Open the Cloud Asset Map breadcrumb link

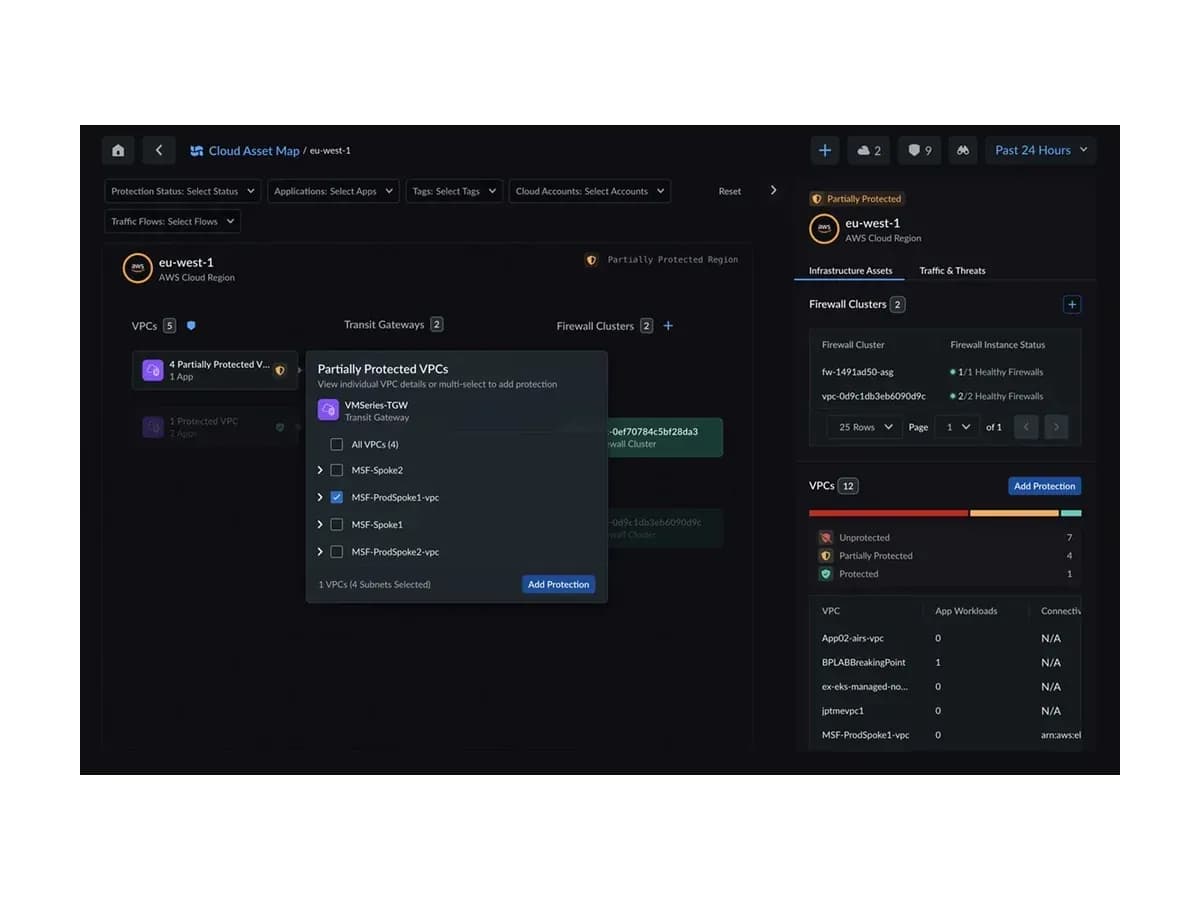point(254,151)
